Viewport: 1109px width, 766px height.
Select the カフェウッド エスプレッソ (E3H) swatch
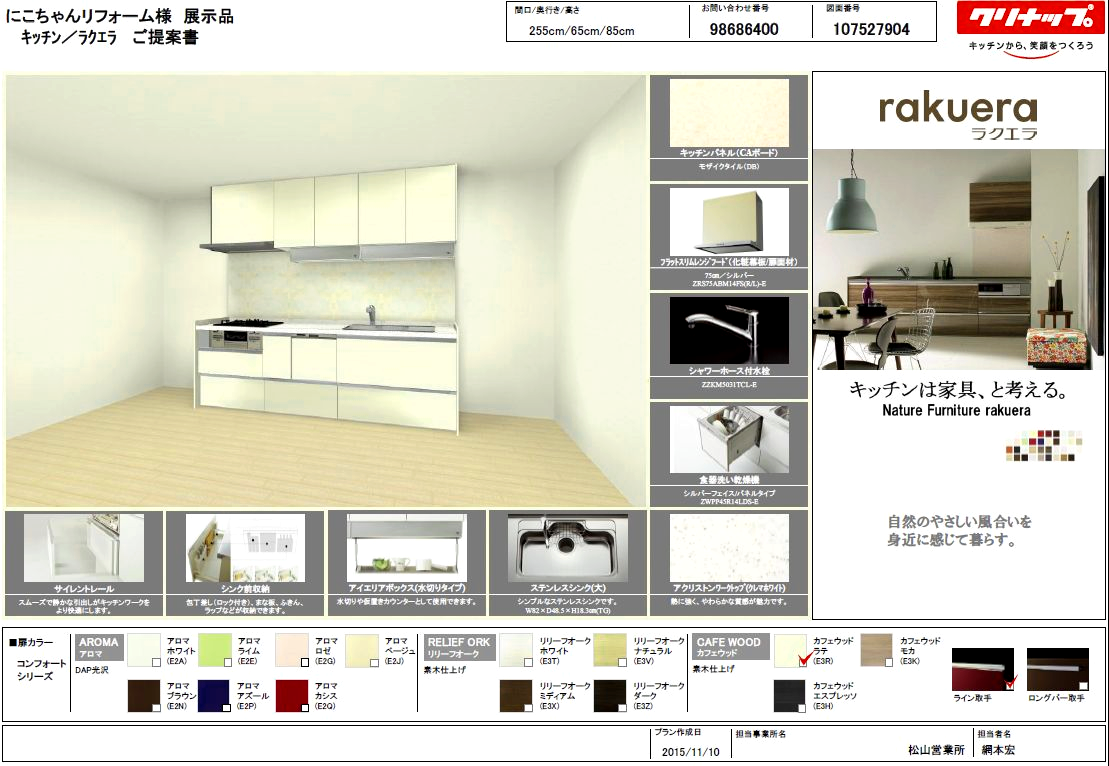[x=789, y=695]
